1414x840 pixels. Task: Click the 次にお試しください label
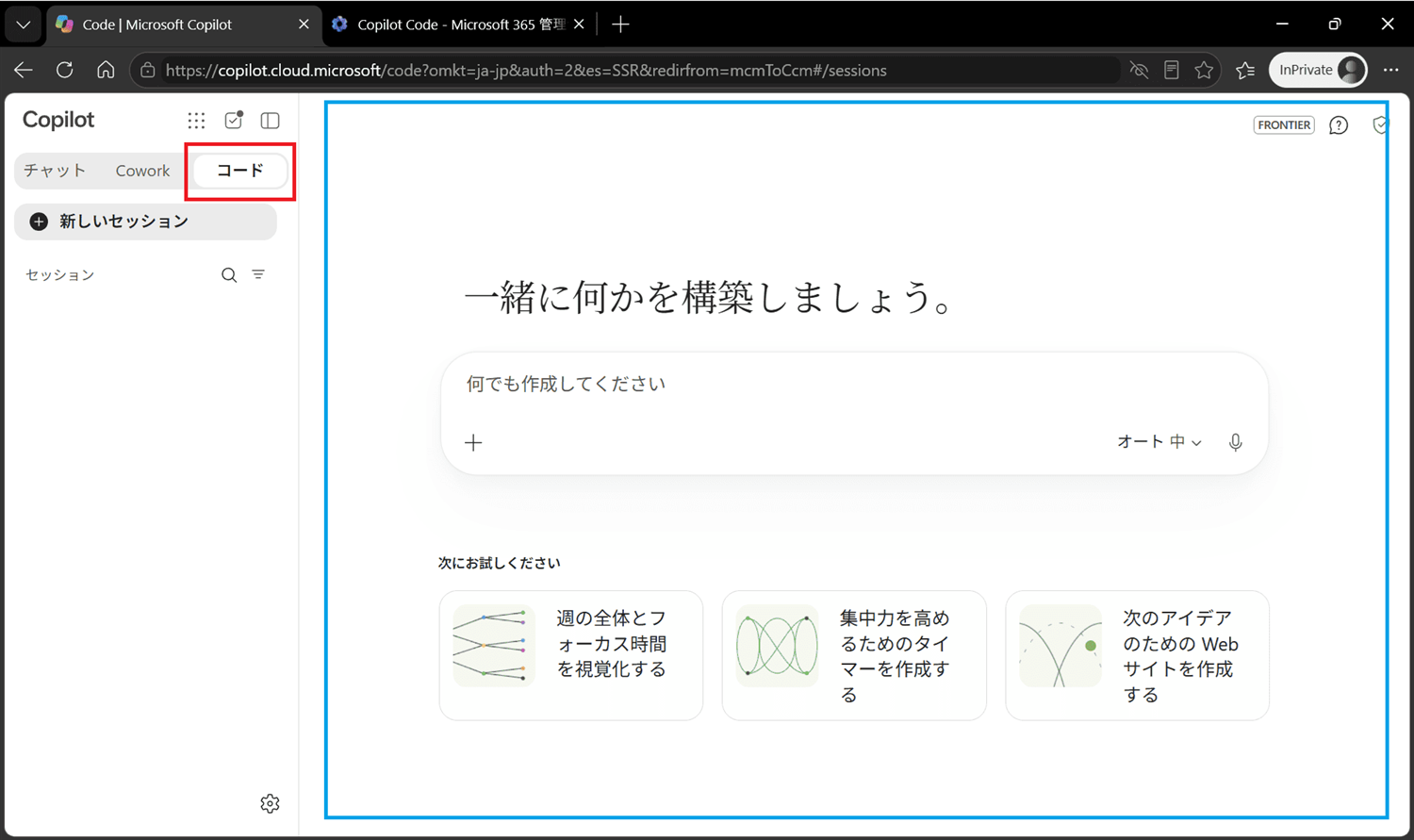pyautogui.click(x=500, y=563)
